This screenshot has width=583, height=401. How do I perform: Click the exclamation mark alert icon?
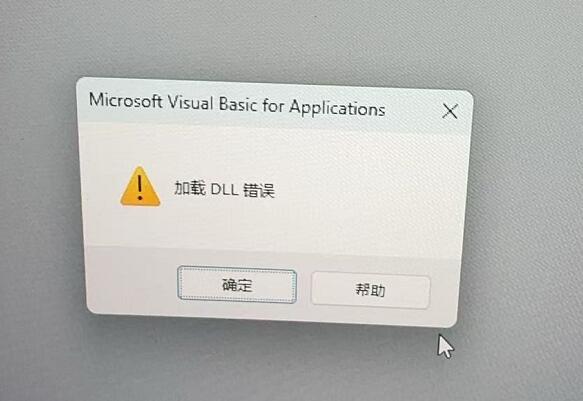pyautogui.click(x=140, y=187)
